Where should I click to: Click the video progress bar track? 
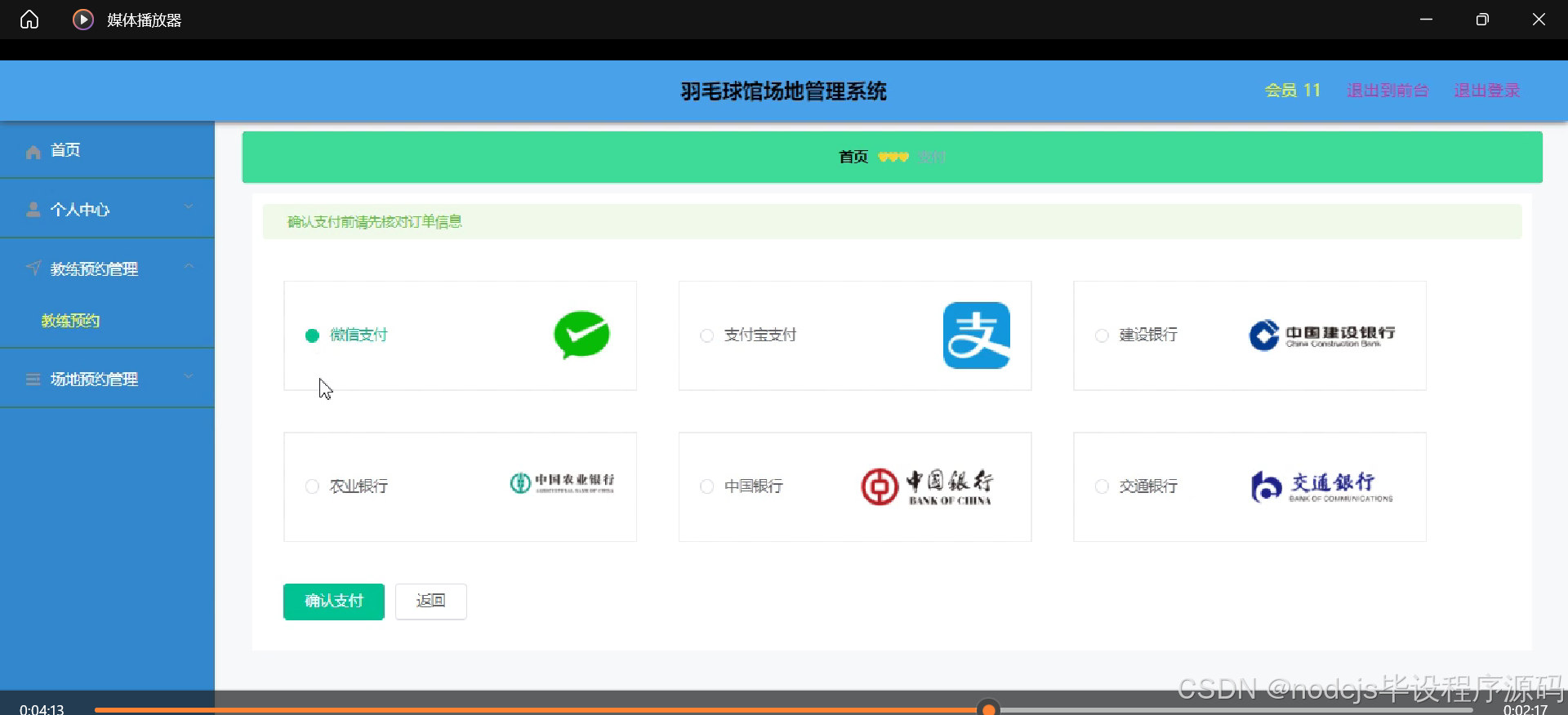[784, 710]
